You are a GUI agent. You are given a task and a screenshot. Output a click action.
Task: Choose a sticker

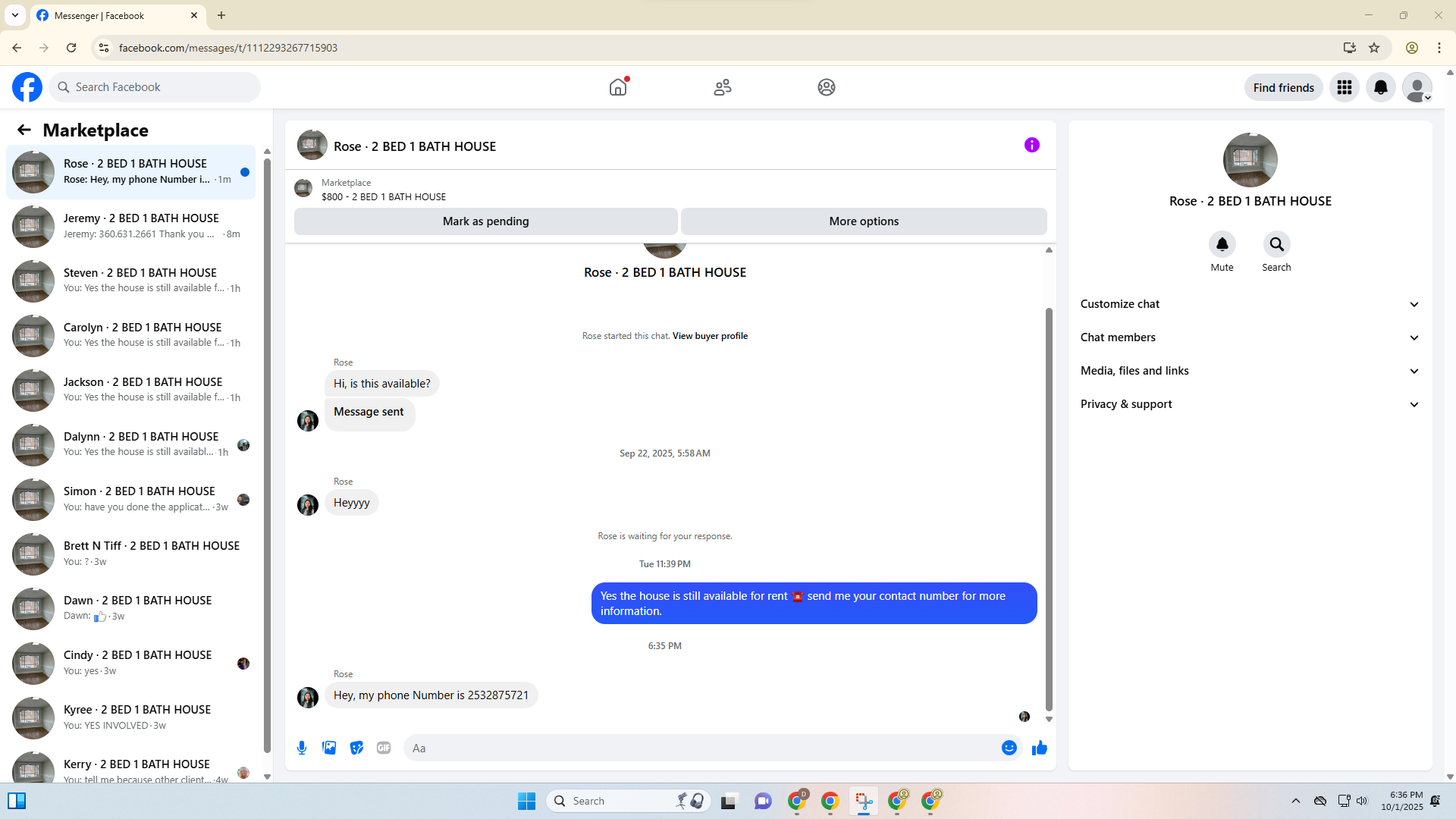pyautogui.click(x=356, y=748)
